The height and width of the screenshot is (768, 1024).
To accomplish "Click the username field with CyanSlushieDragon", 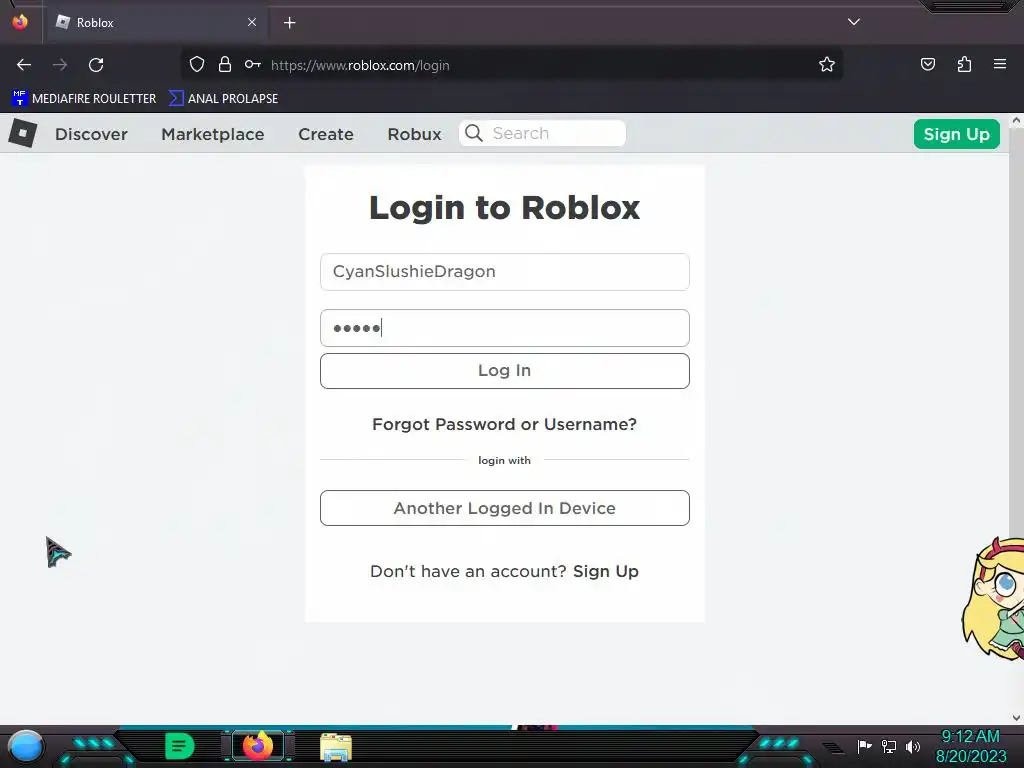I will (x=505, y=272).
